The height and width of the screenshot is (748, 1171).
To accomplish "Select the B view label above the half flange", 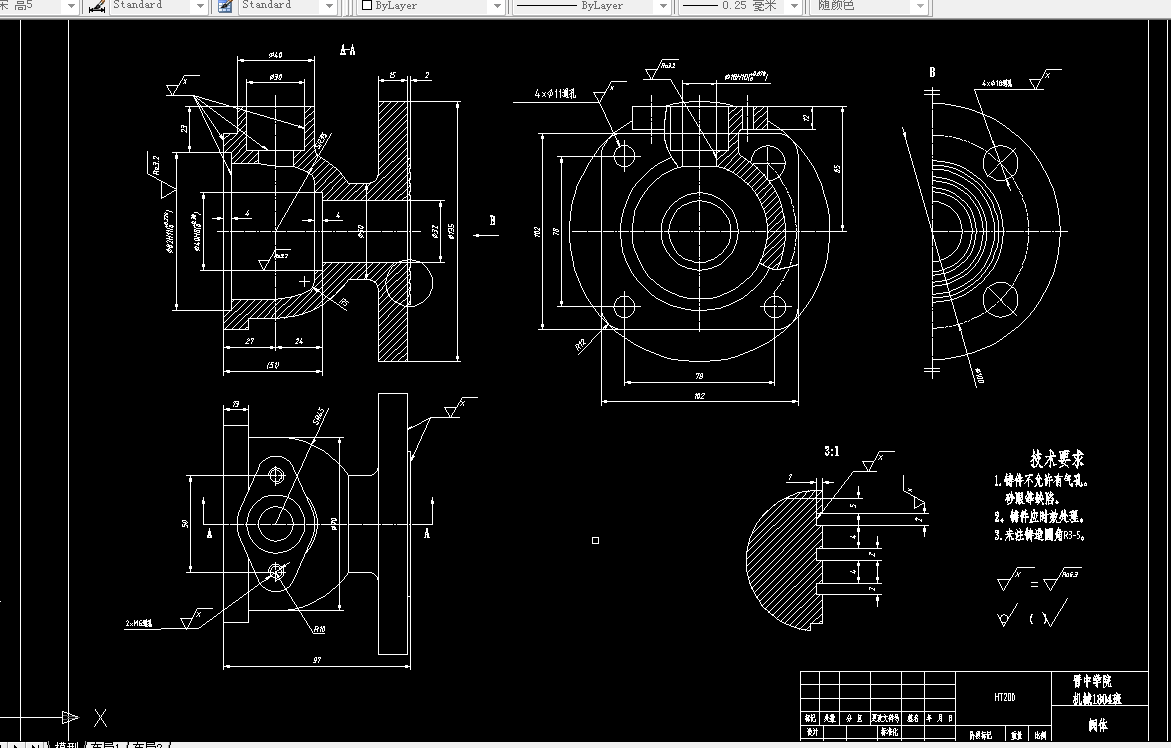I will click(932, 72).
